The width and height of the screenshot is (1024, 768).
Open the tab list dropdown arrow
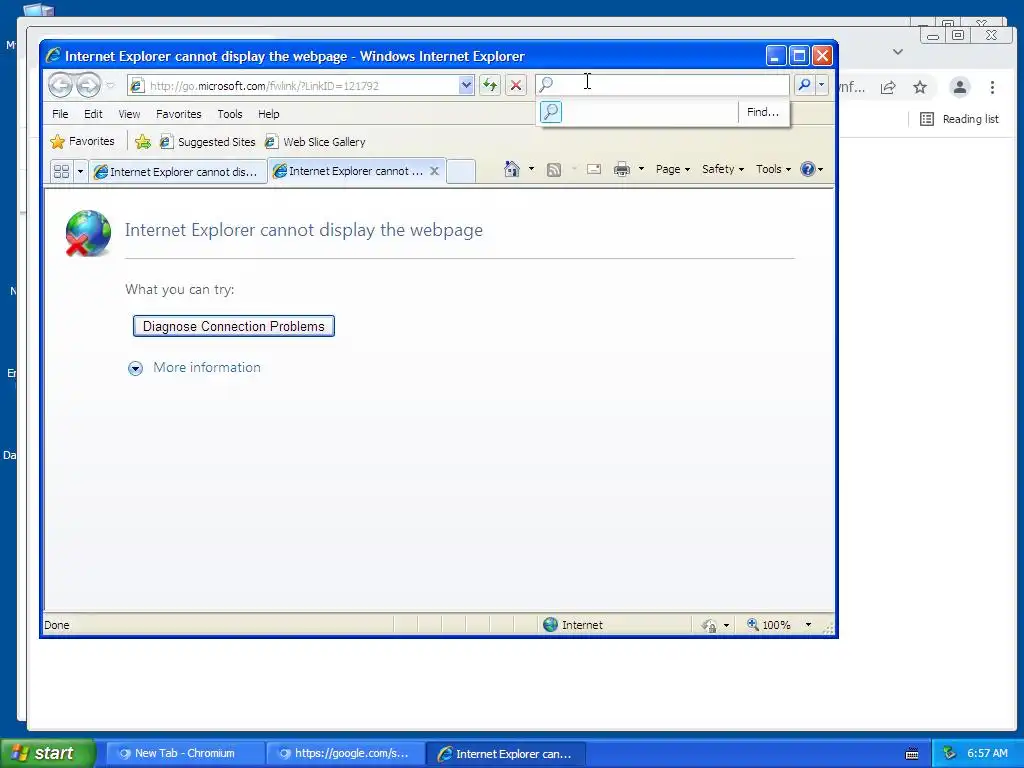(x=80, y=171)
